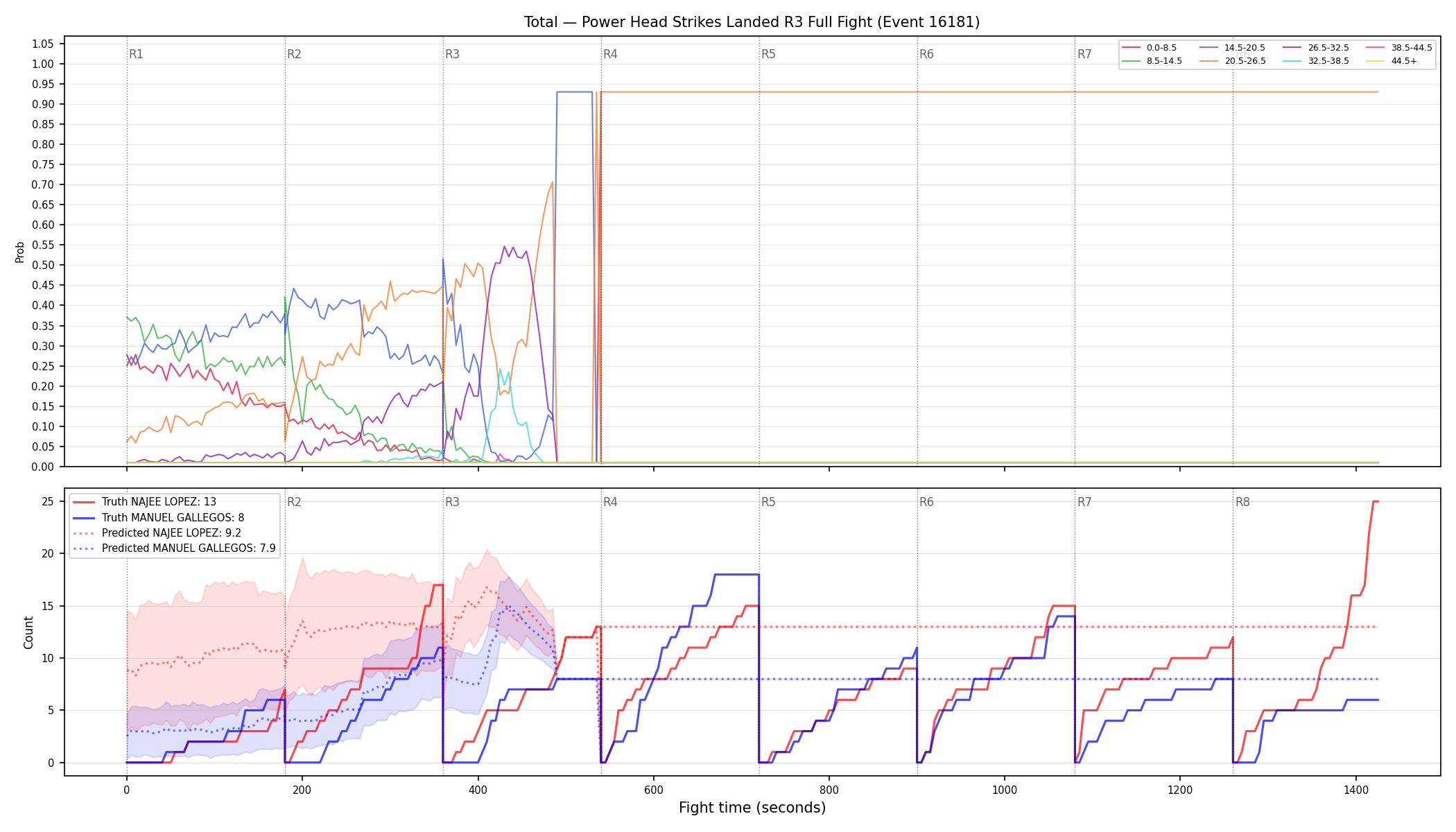Select the 32.5-38.5 legend entry
Image resolution: width=1456 pixels, height=832 pixels.
pyautogui.click(x=1317, y=61)
